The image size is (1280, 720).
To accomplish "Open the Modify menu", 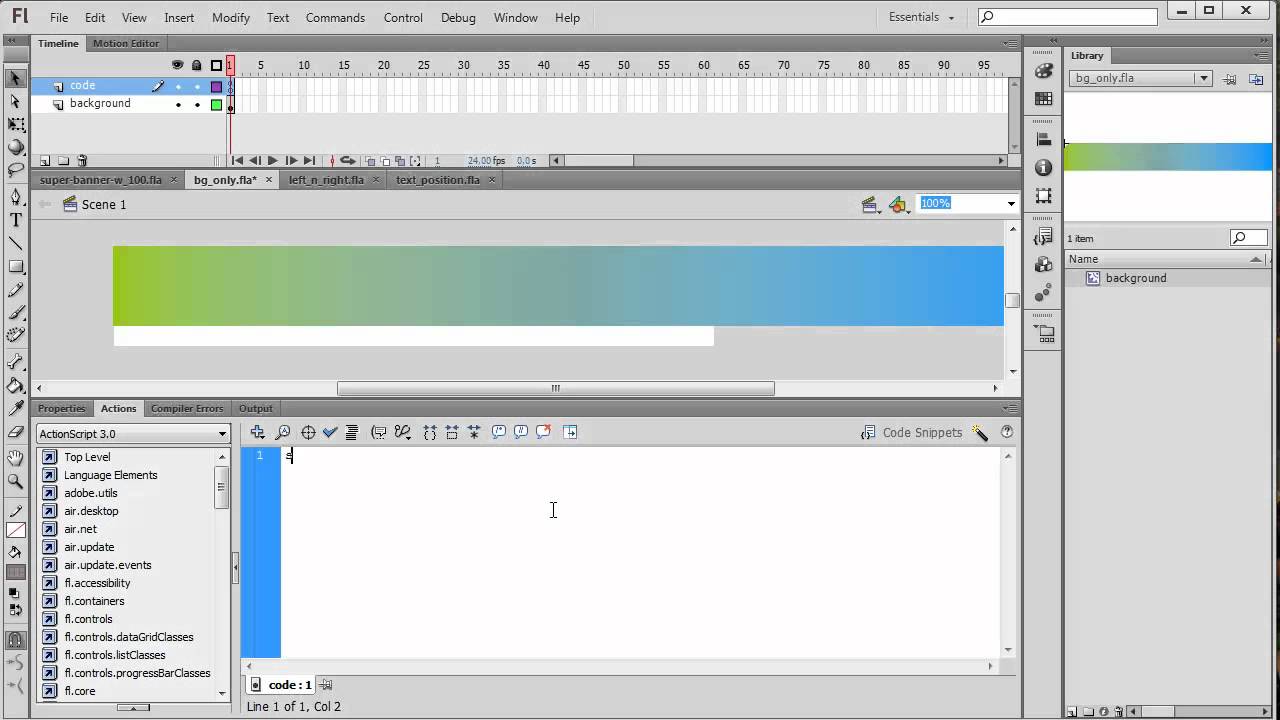I will point(231,17).
